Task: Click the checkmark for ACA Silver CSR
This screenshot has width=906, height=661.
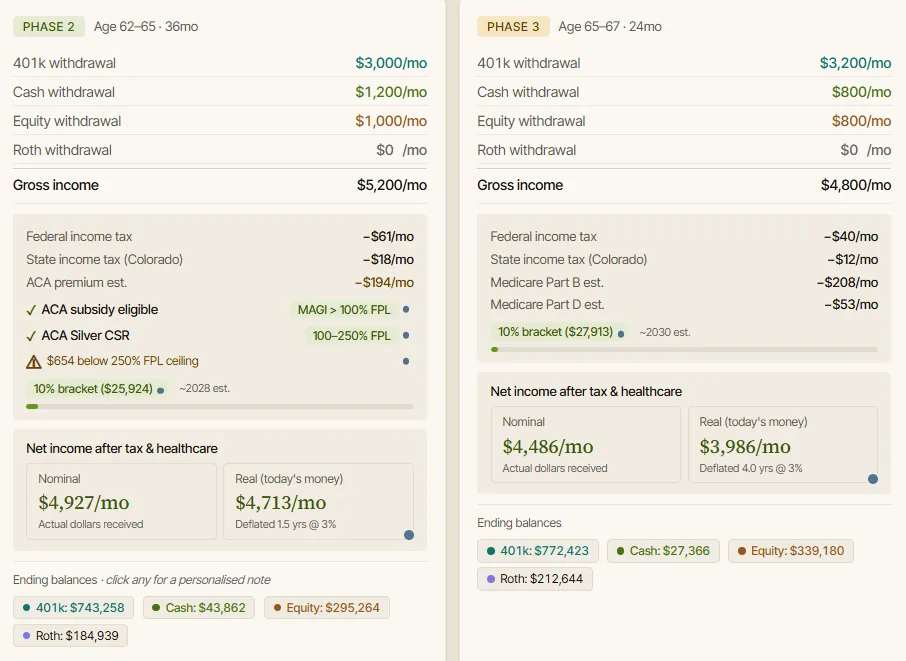Action: 31,336
